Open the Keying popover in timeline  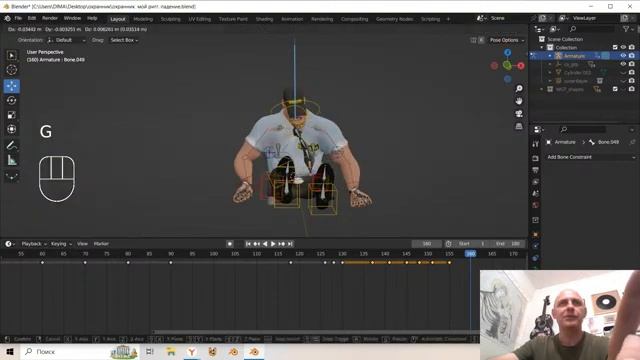(x=61, y=244)
